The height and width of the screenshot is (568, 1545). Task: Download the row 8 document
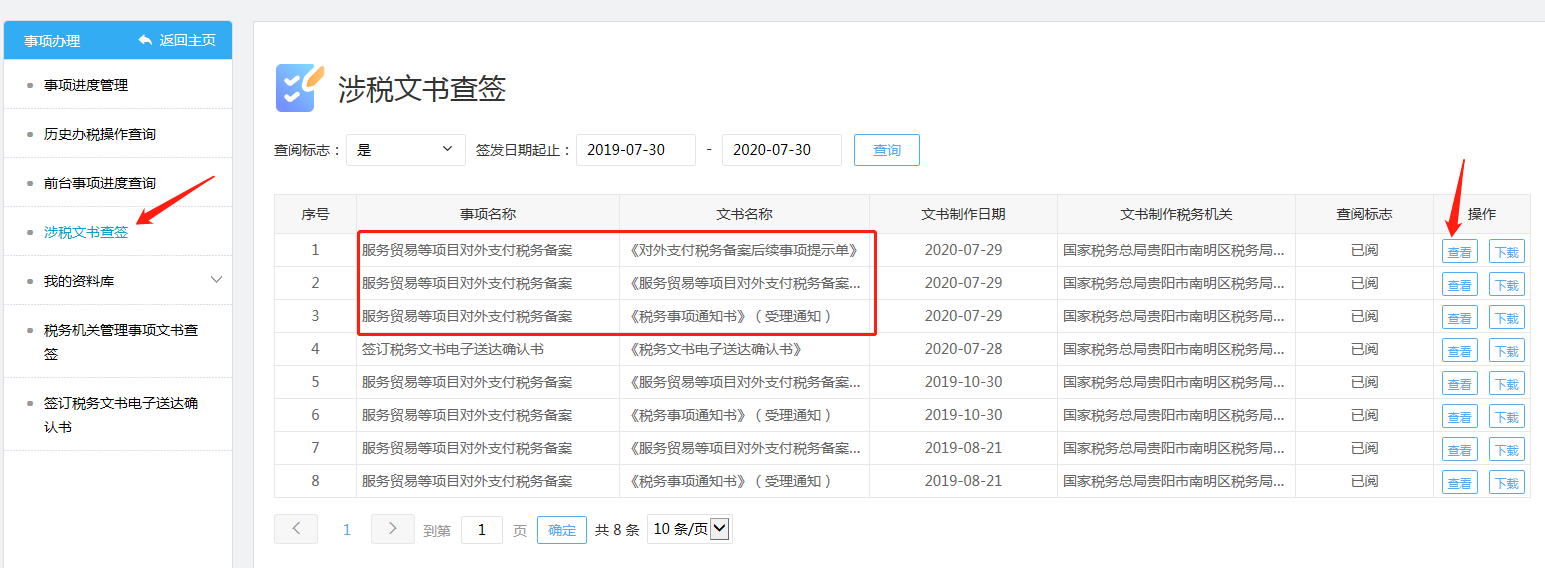pos(1506,483)
